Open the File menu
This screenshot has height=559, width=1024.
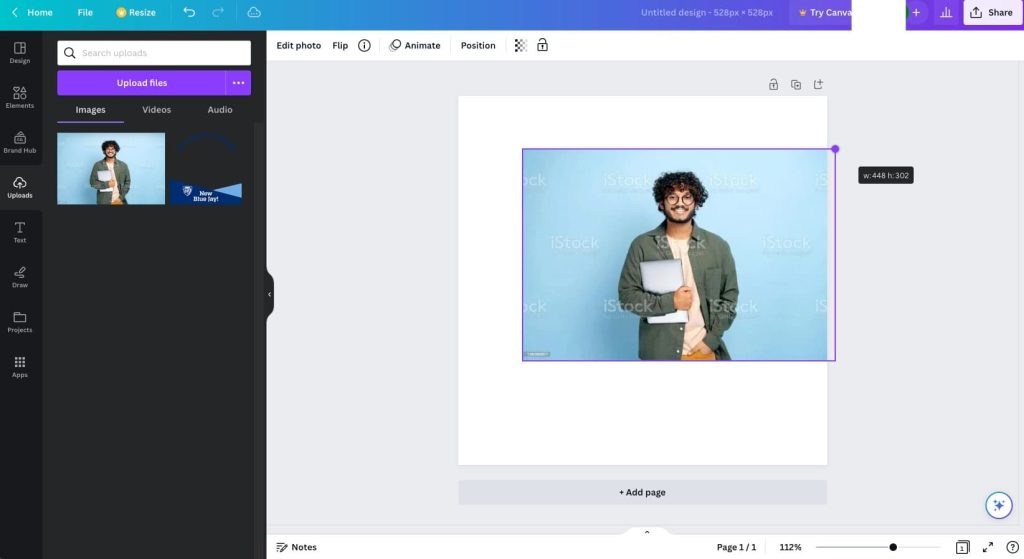(85, 12)
